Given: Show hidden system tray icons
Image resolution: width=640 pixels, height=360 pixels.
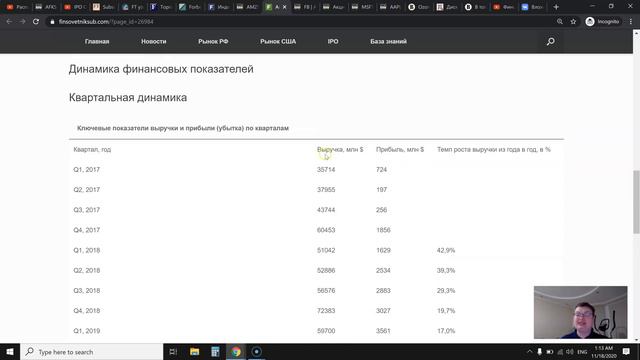Looking at the screenshot, I should click(x=529, y=351).
